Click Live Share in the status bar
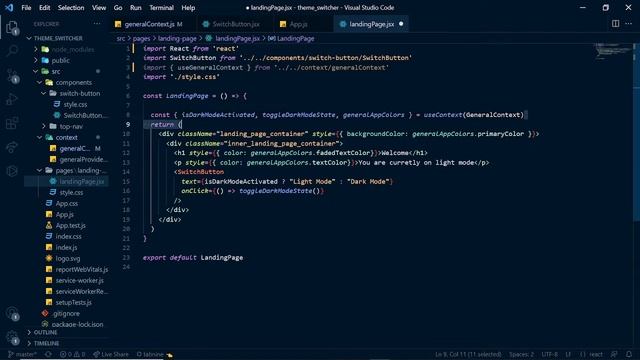Image resolution: width=640 pixels, height=360 pixels. click(111, 354)
